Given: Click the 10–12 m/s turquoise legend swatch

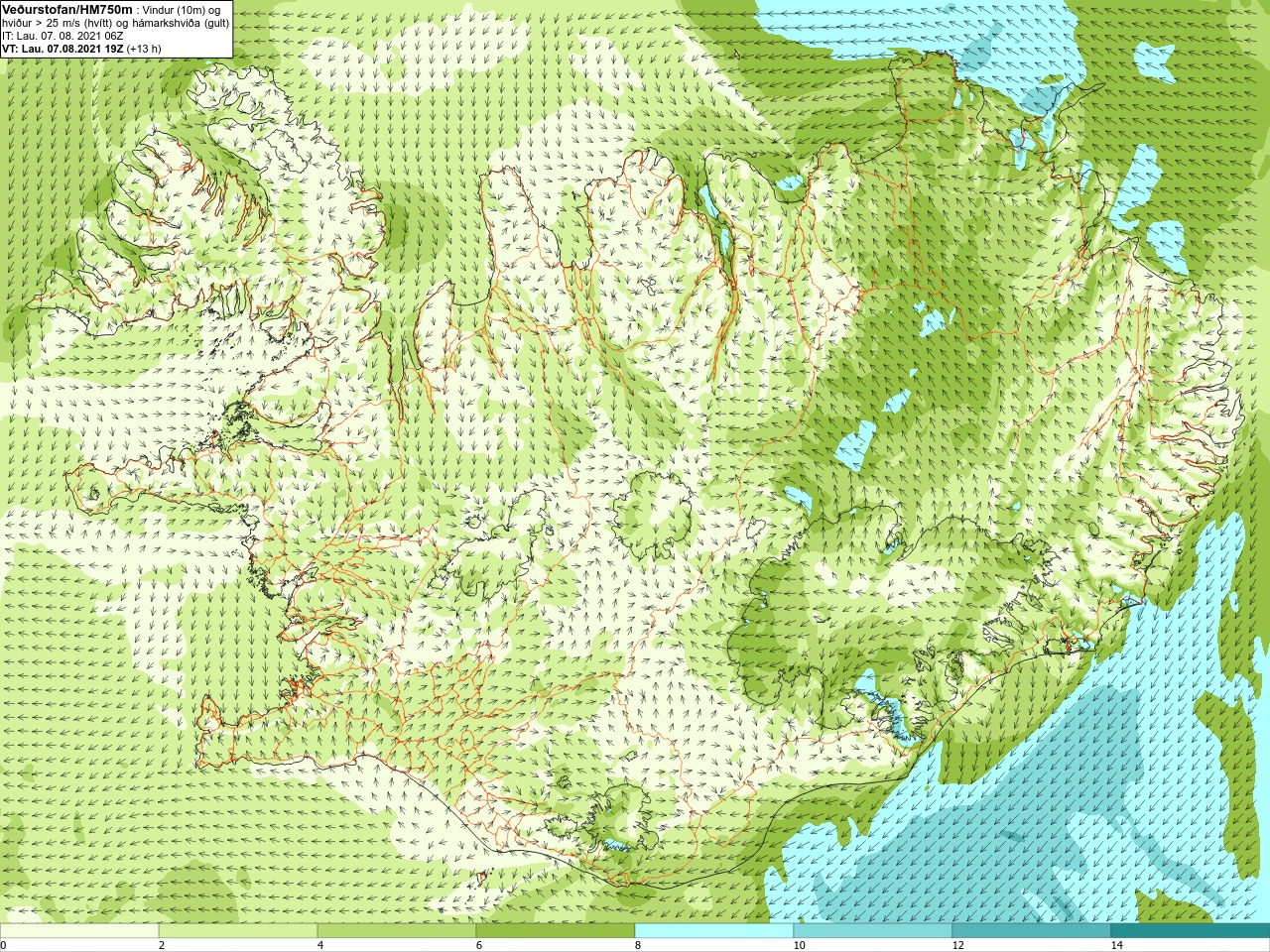Looking at the screenshot, I should tap(873, 931).
